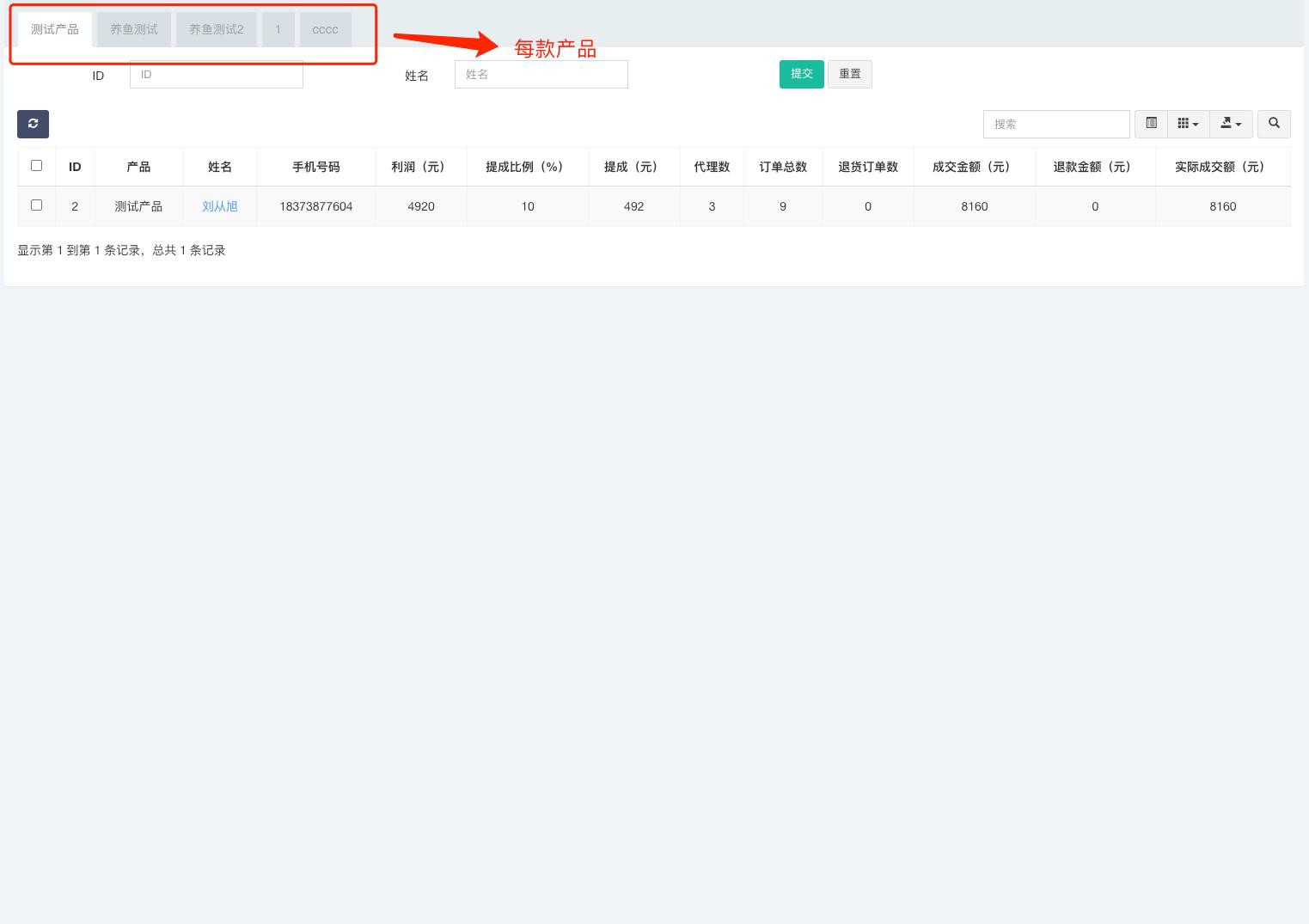The width and height of the screenshot is (1309, 924).
Task: Click the 成交金额（元） column header
Action: coord(975,167)
